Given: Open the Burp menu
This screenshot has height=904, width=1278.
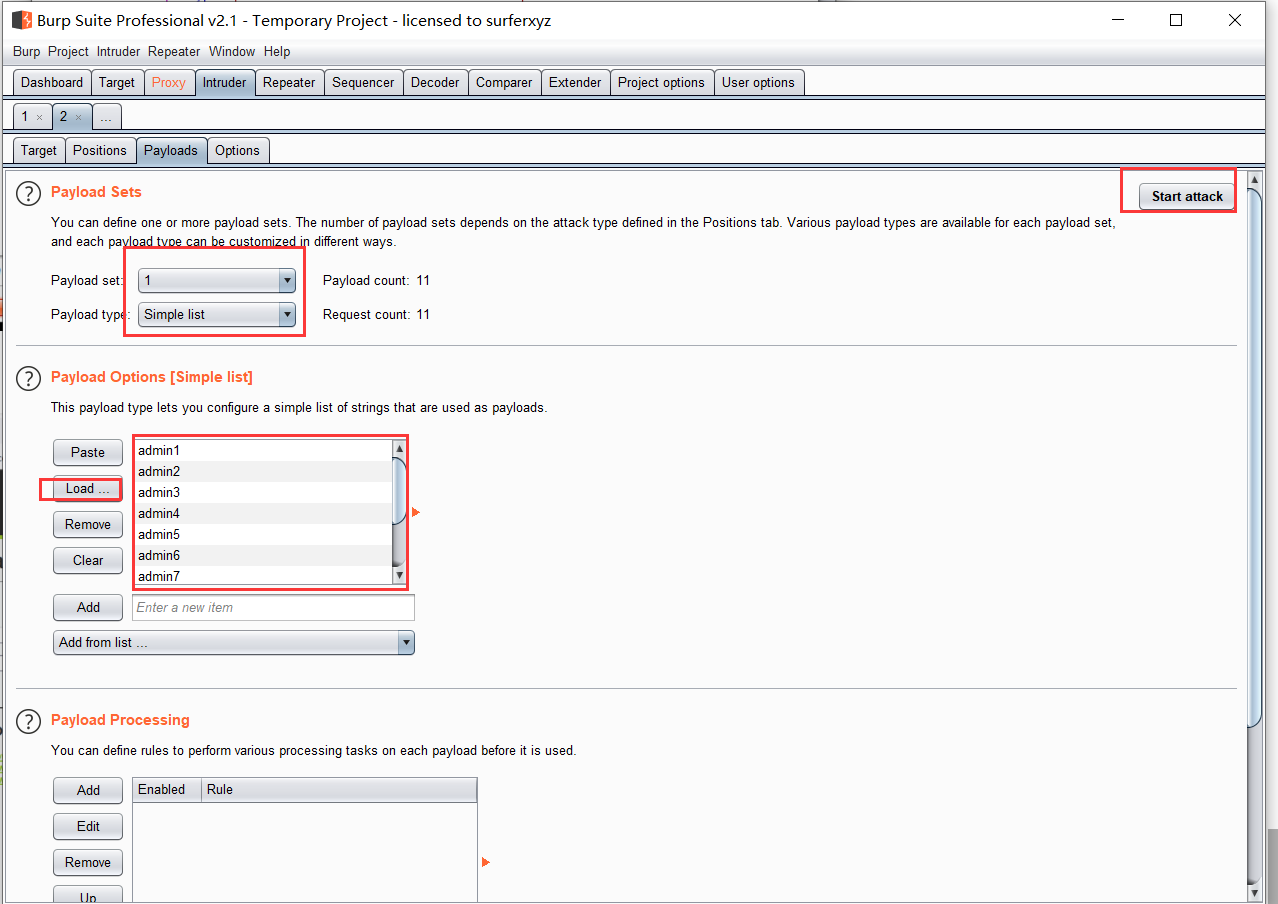Looking at the screenshot, I should [x=27, y=52].
